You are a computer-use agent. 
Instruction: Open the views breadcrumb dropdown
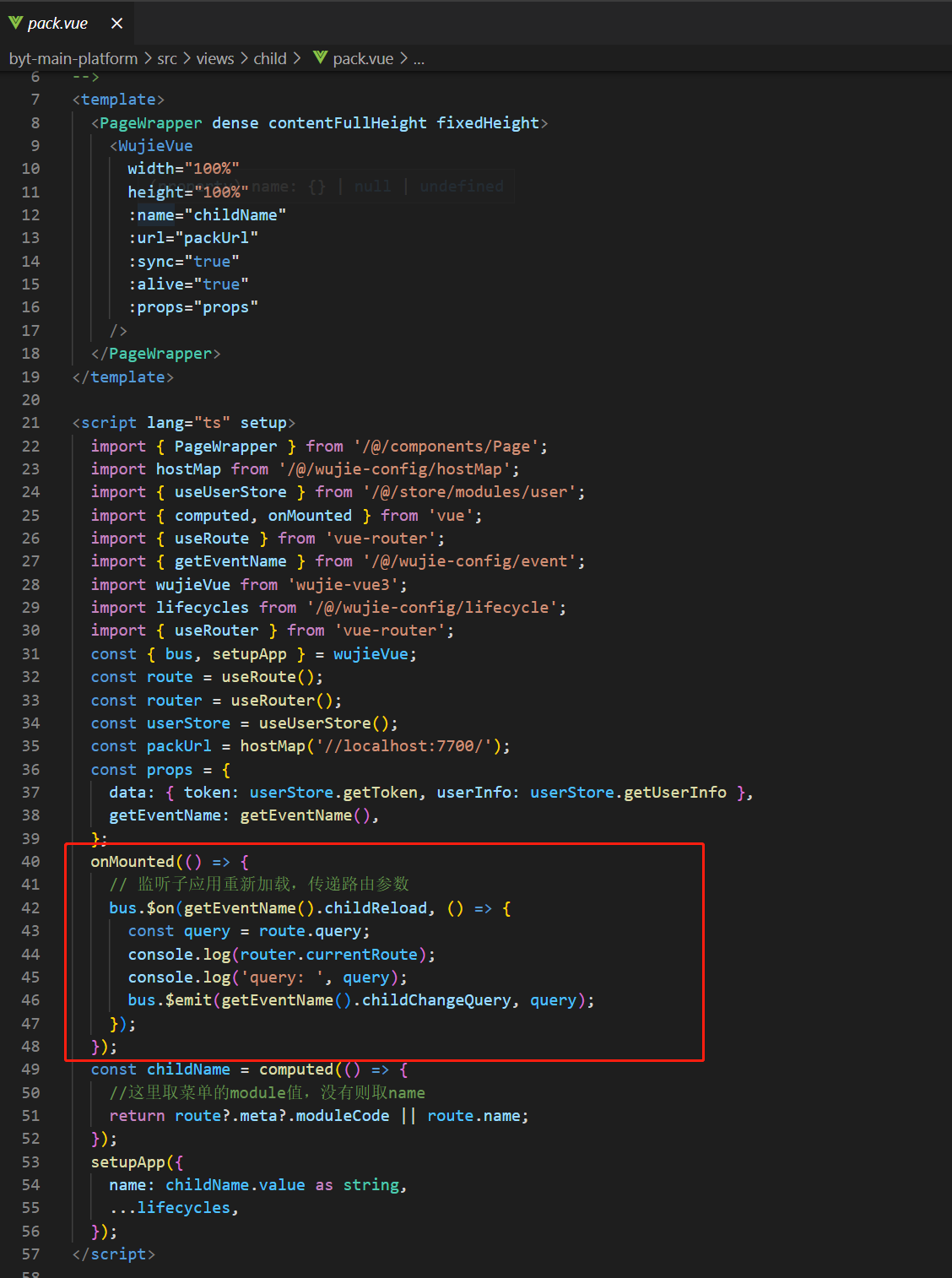point(215,57)
